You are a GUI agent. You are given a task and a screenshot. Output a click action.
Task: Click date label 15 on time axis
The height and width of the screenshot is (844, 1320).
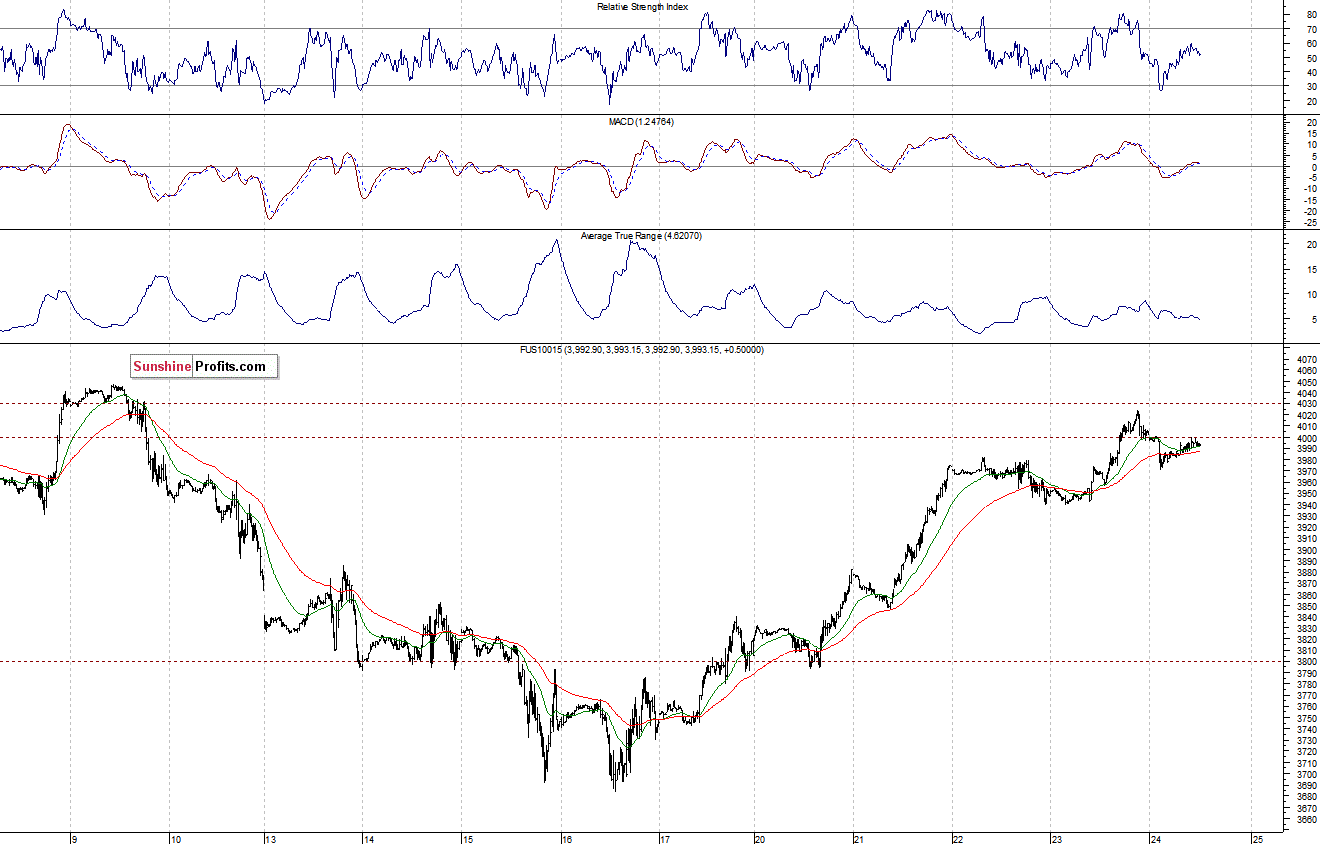point(466,838)
